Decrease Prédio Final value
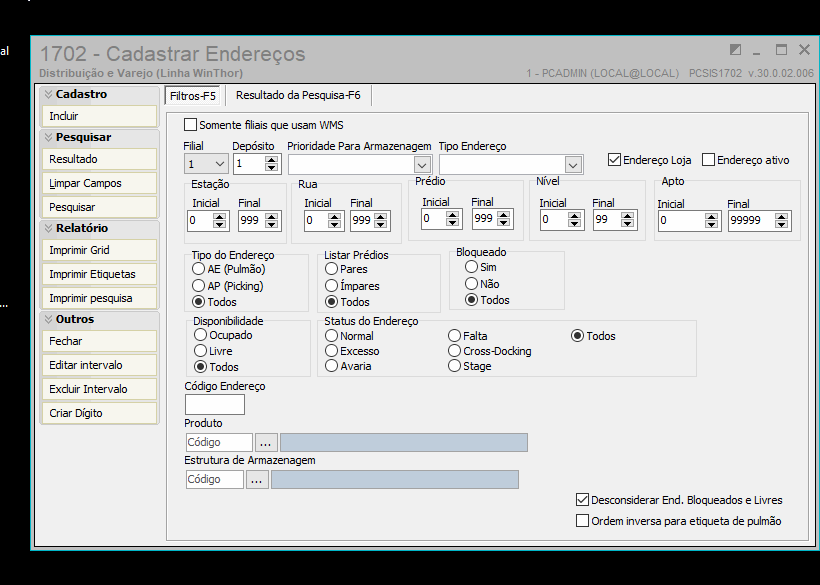The image size is (820, 585). tap(504, 223)
